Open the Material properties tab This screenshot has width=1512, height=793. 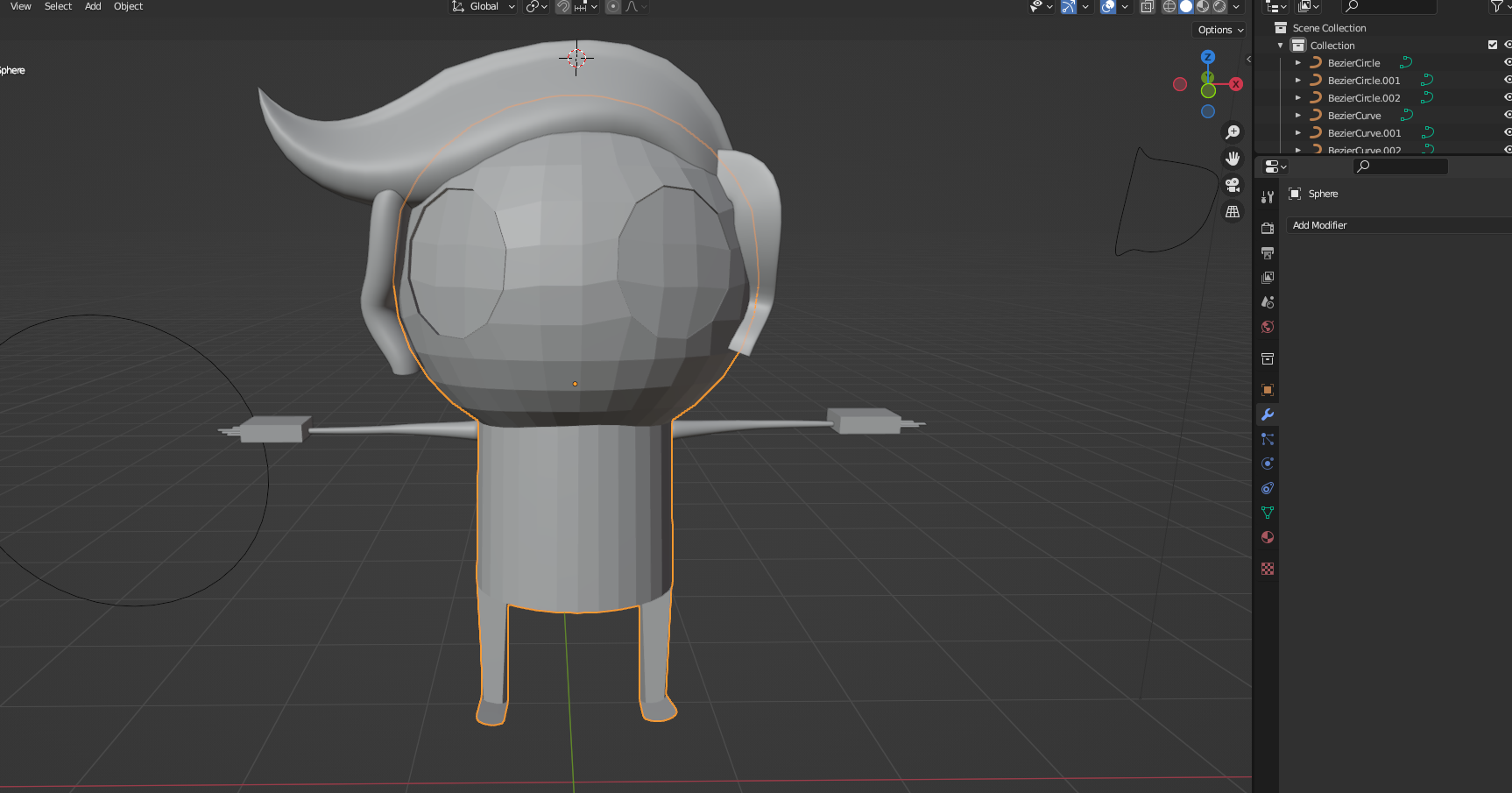1268,537
